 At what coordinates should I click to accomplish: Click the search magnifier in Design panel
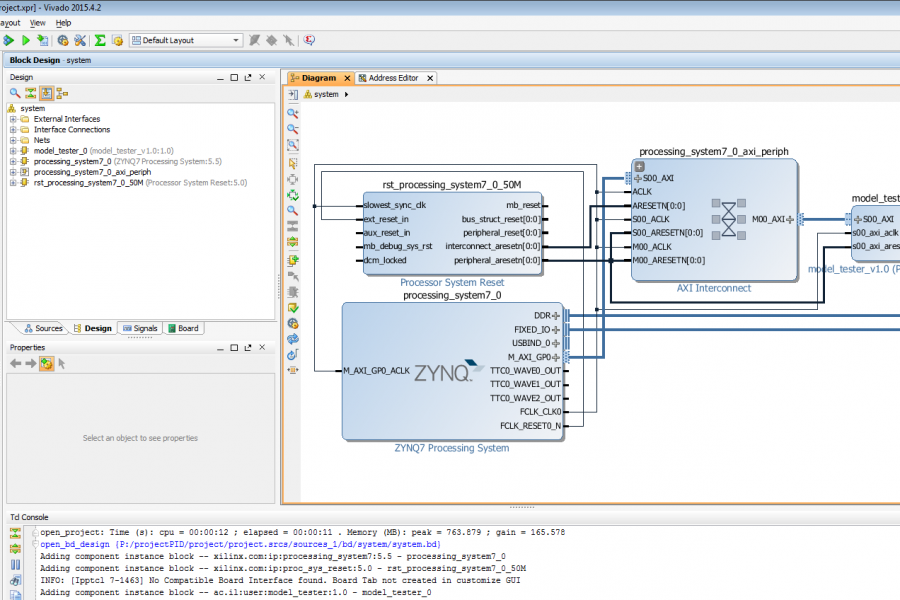[15, 93]
